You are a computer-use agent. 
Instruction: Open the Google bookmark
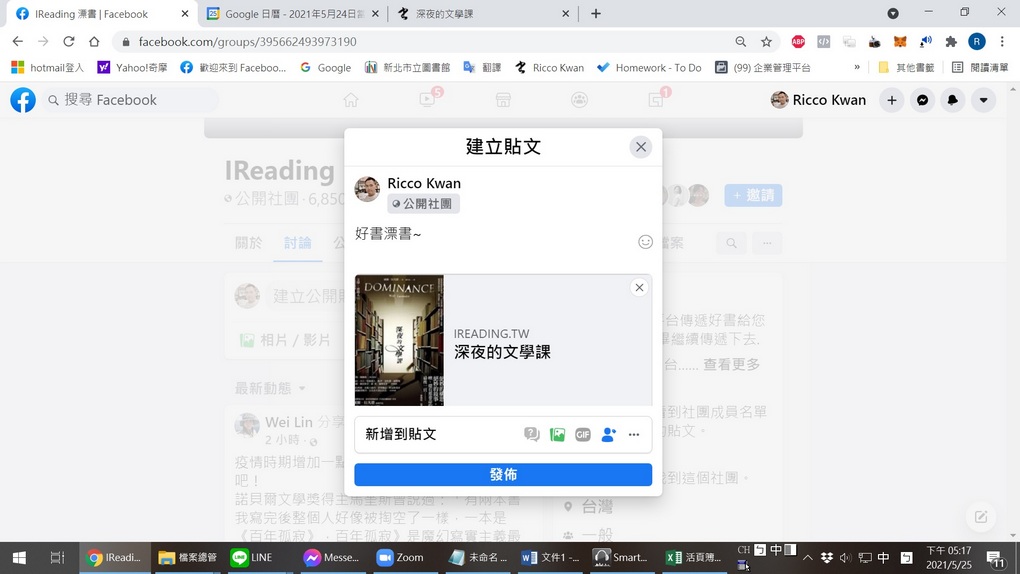point(325,68)
